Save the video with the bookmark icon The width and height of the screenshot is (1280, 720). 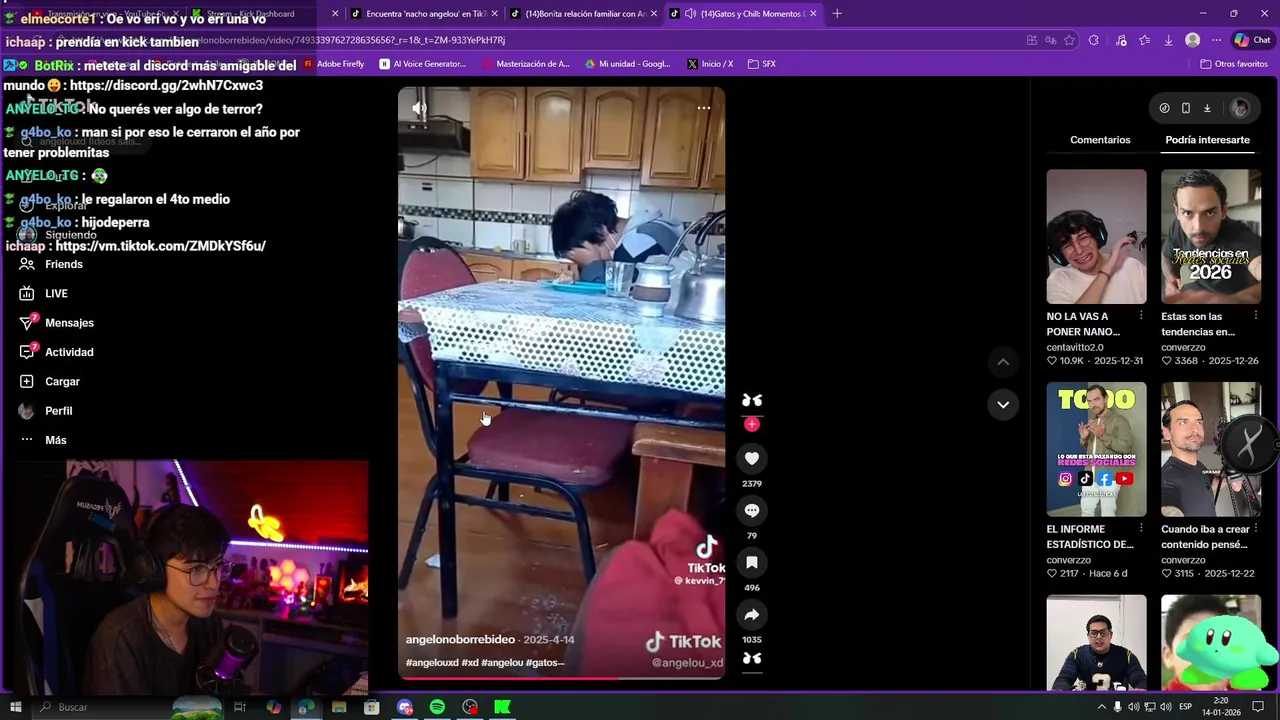[752, 562]
